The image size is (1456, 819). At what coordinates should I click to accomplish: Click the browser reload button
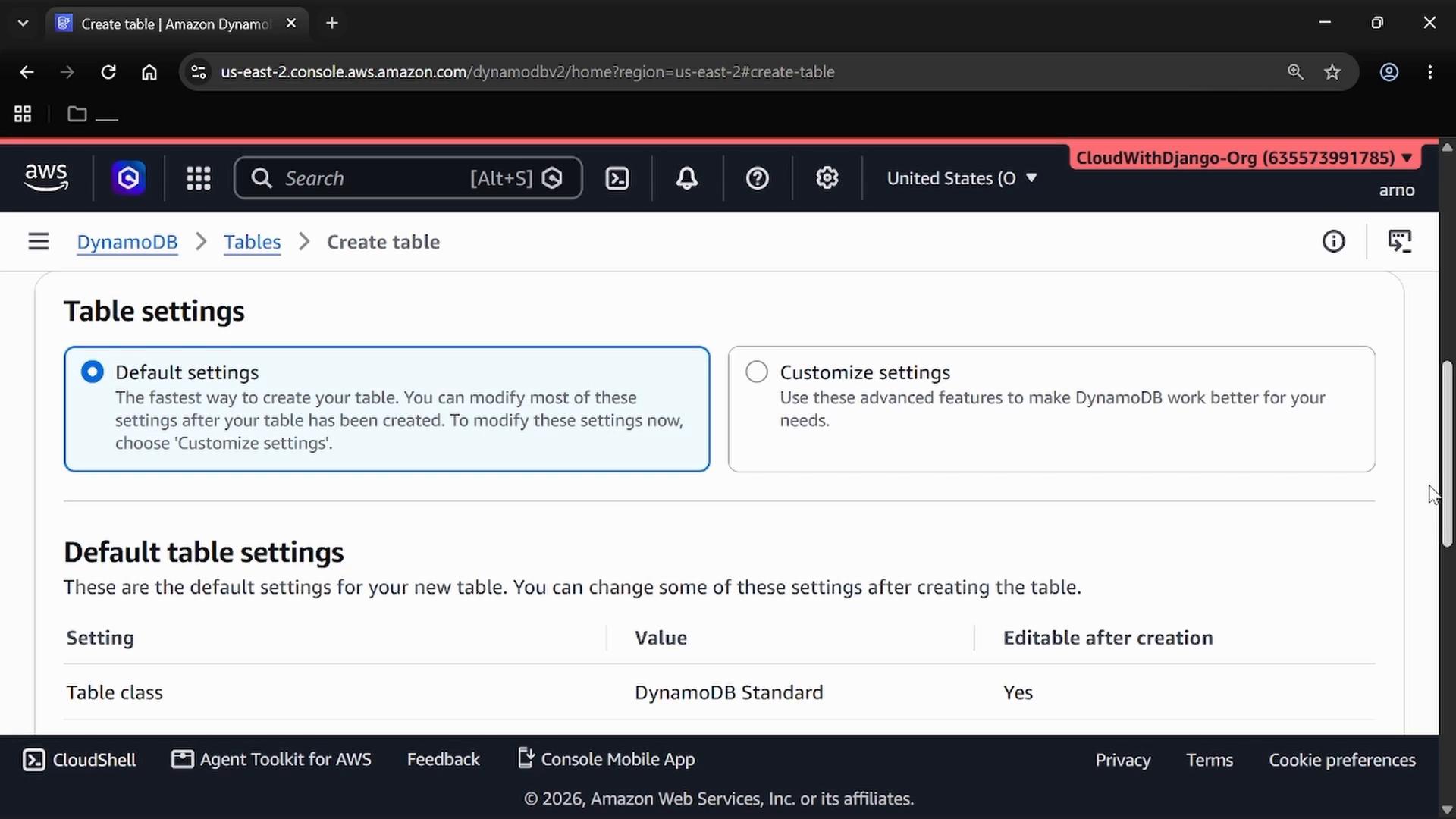pyautogui.click(x=108, y=72)
